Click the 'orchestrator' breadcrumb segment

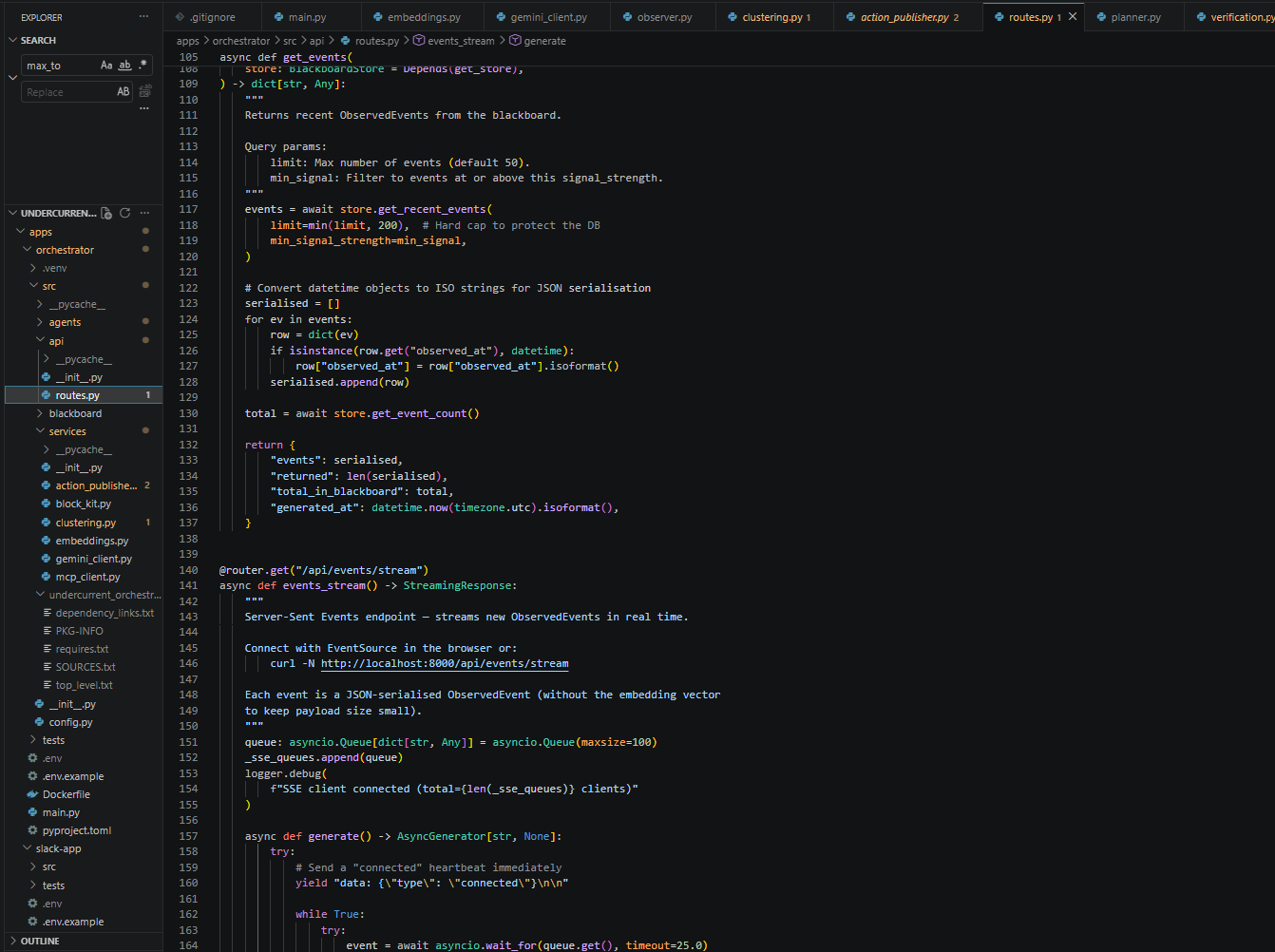tap(240, 41)
